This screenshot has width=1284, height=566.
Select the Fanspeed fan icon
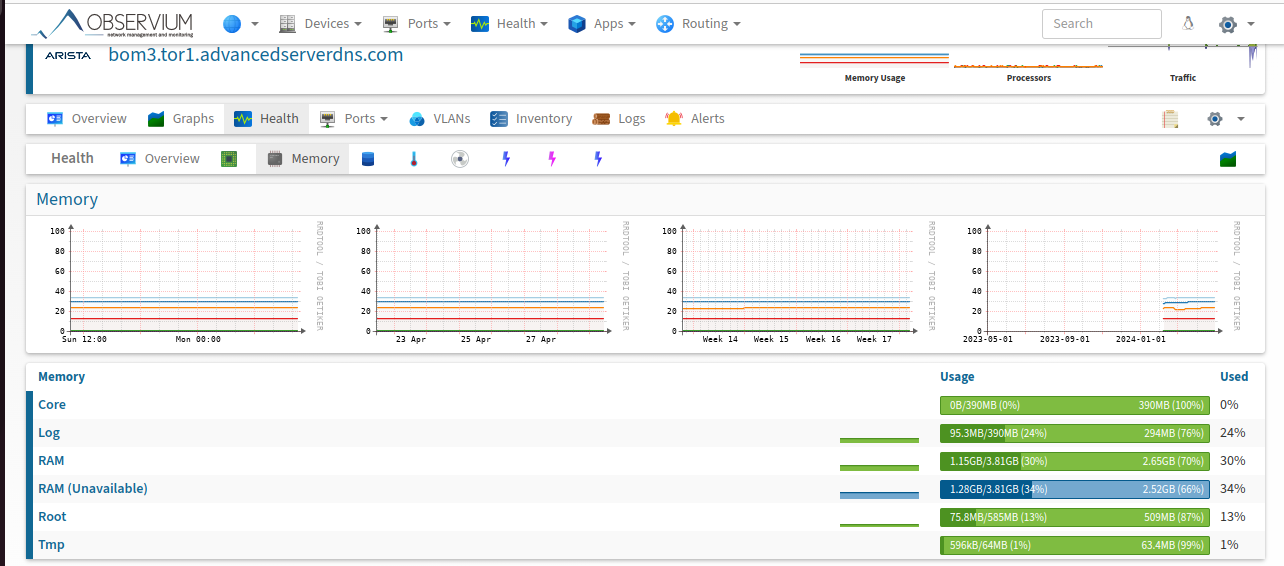[x=460, y=159]
